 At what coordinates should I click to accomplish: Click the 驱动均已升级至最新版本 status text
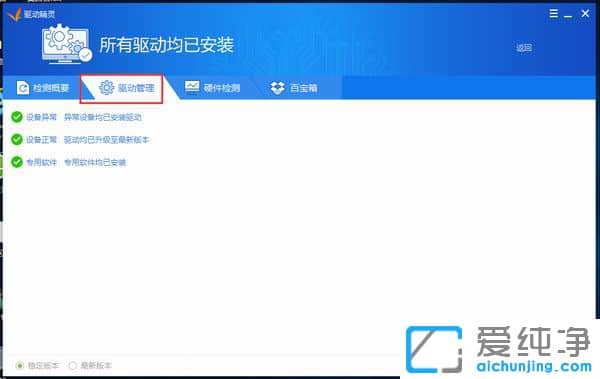click(x=106, y=140)
